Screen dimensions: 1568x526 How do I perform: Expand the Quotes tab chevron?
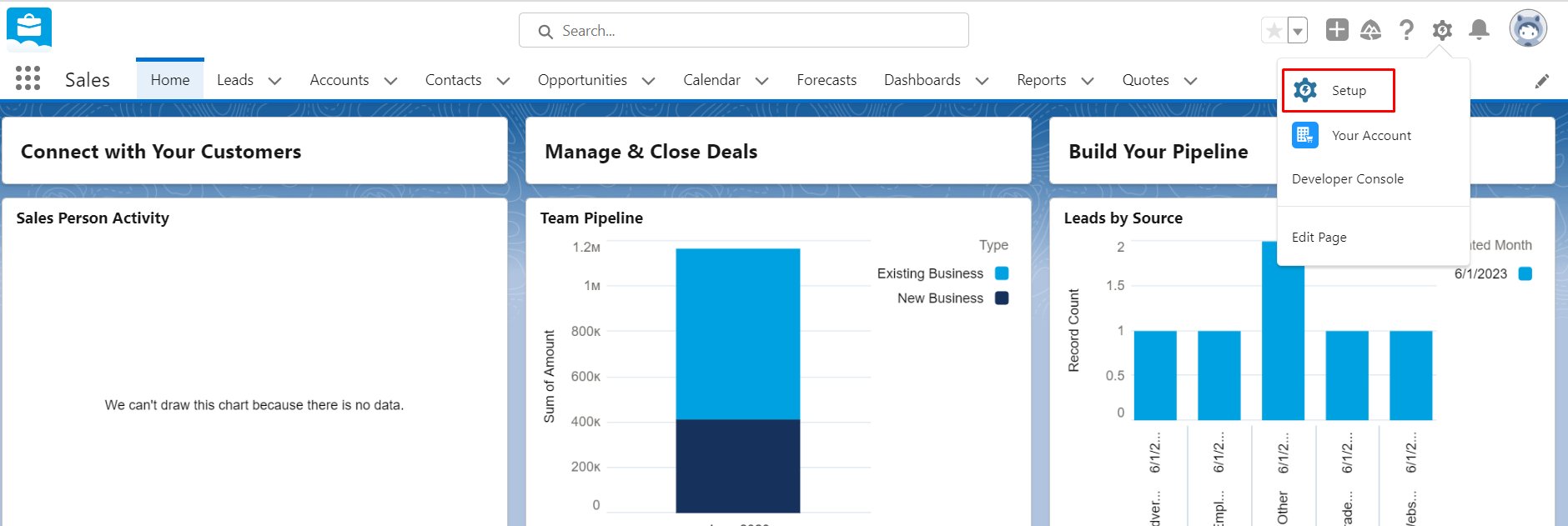pos(1190,81)
